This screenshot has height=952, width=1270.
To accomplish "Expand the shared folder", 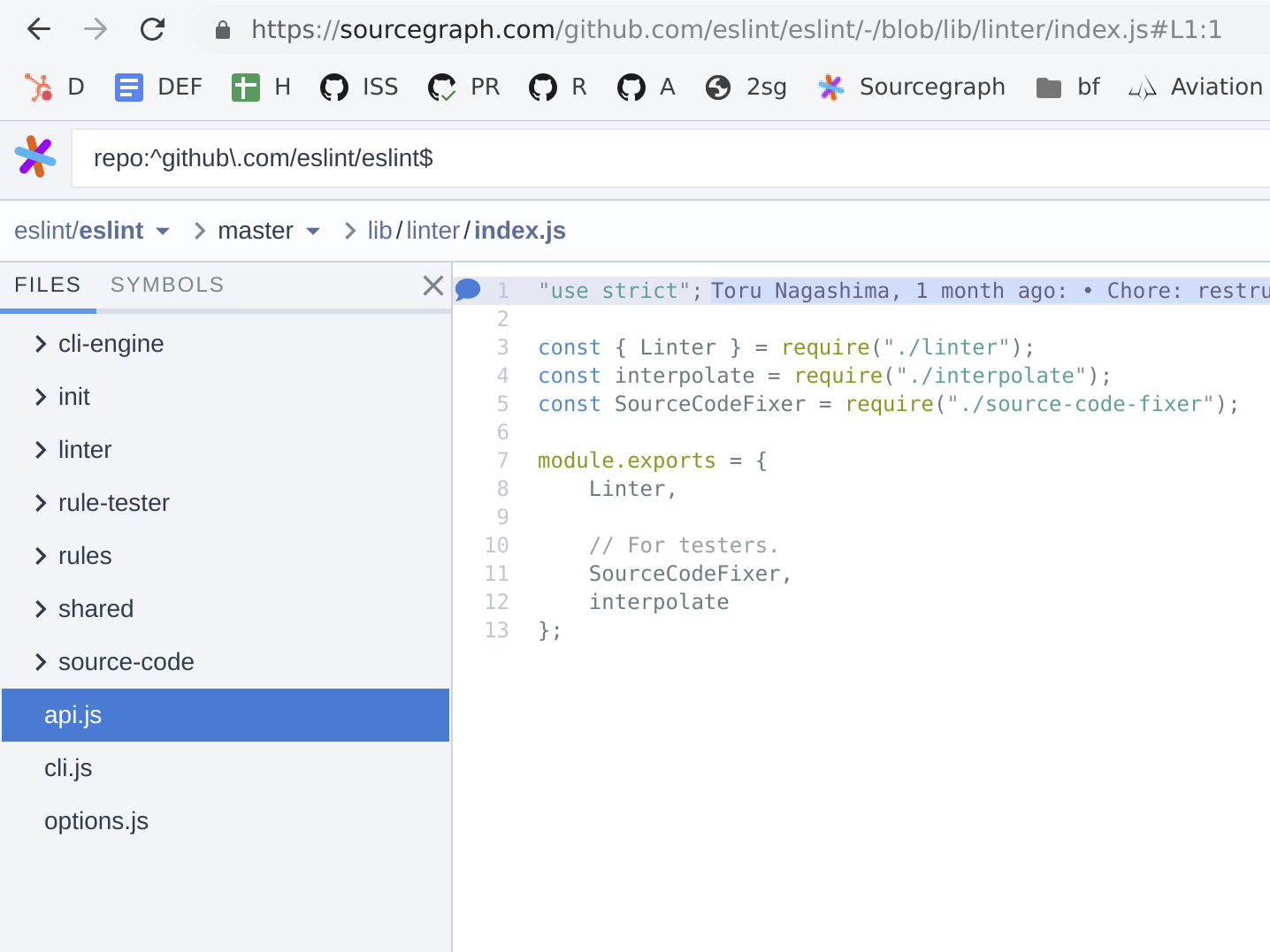I will [226, 609].
